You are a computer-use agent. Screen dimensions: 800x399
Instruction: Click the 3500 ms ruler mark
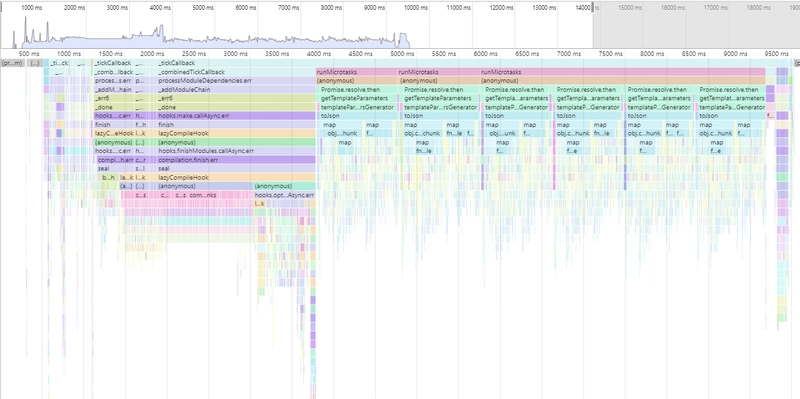pyautogui.click(x=277, y=54)
